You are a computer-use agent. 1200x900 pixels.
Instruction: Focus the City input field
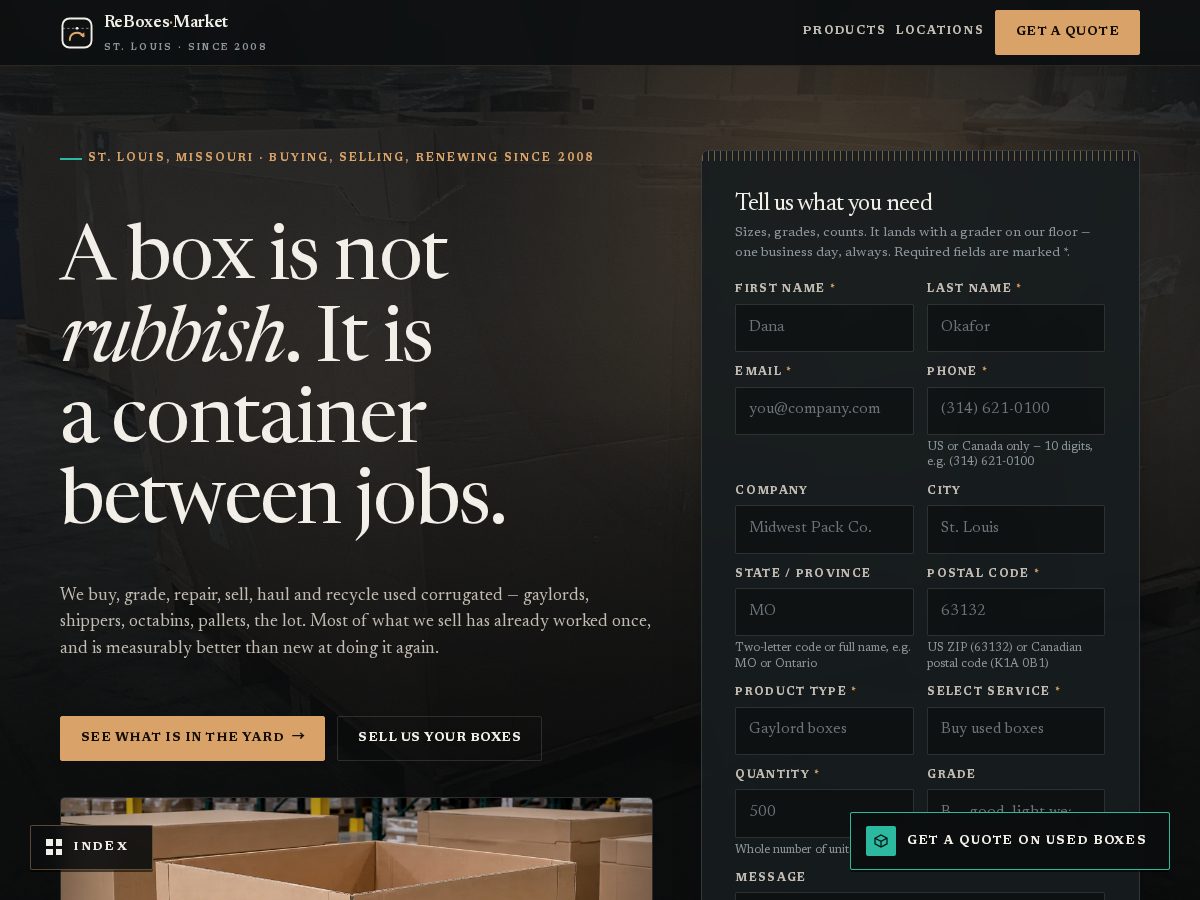click(1016, 529)
